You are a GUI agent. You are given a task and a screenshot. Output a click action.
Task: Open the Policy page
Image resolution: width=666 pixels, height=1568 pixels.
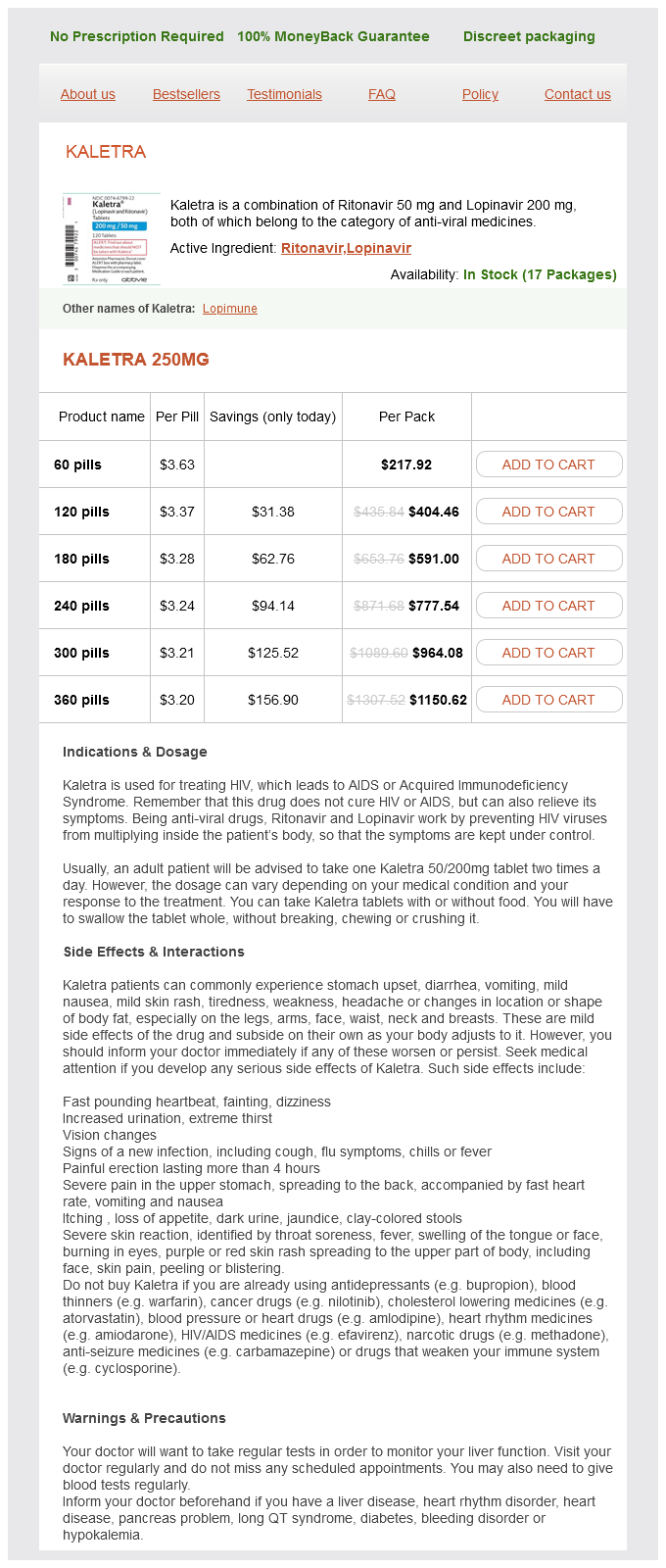point(480,94)
